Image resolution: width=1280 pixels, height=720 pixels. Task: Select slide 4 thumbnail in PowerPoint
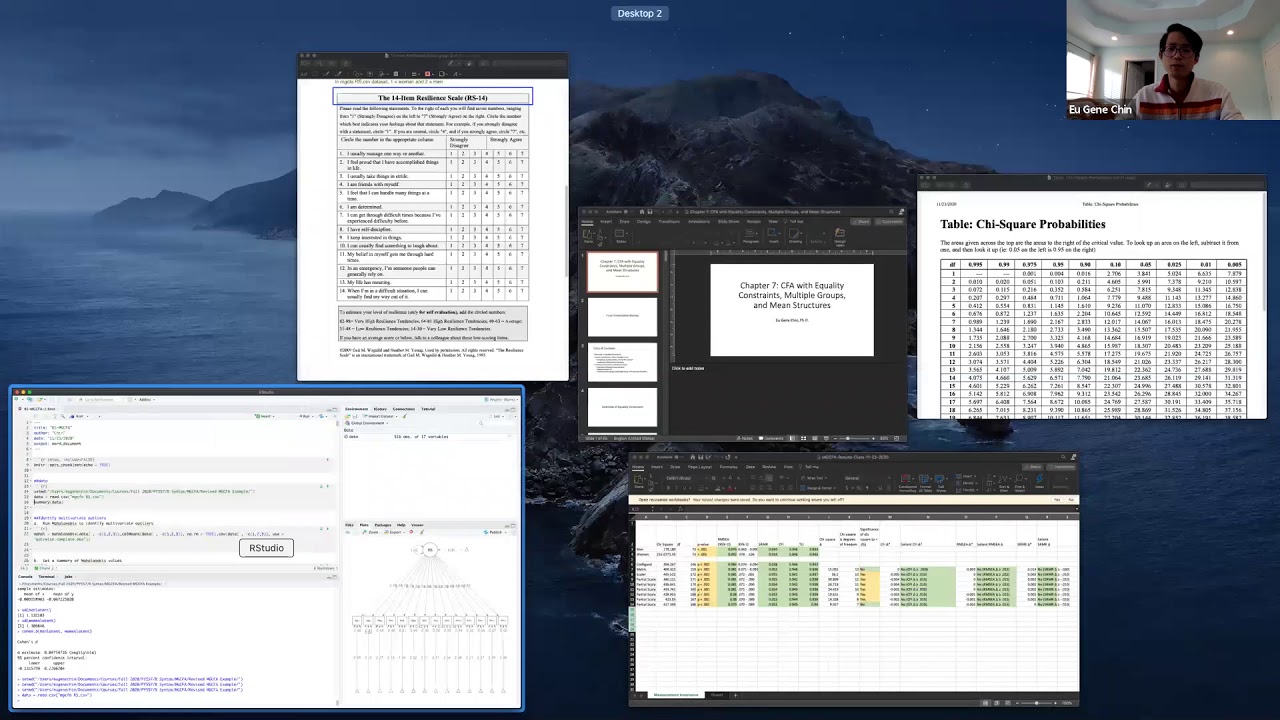click(x=622, y=408)
